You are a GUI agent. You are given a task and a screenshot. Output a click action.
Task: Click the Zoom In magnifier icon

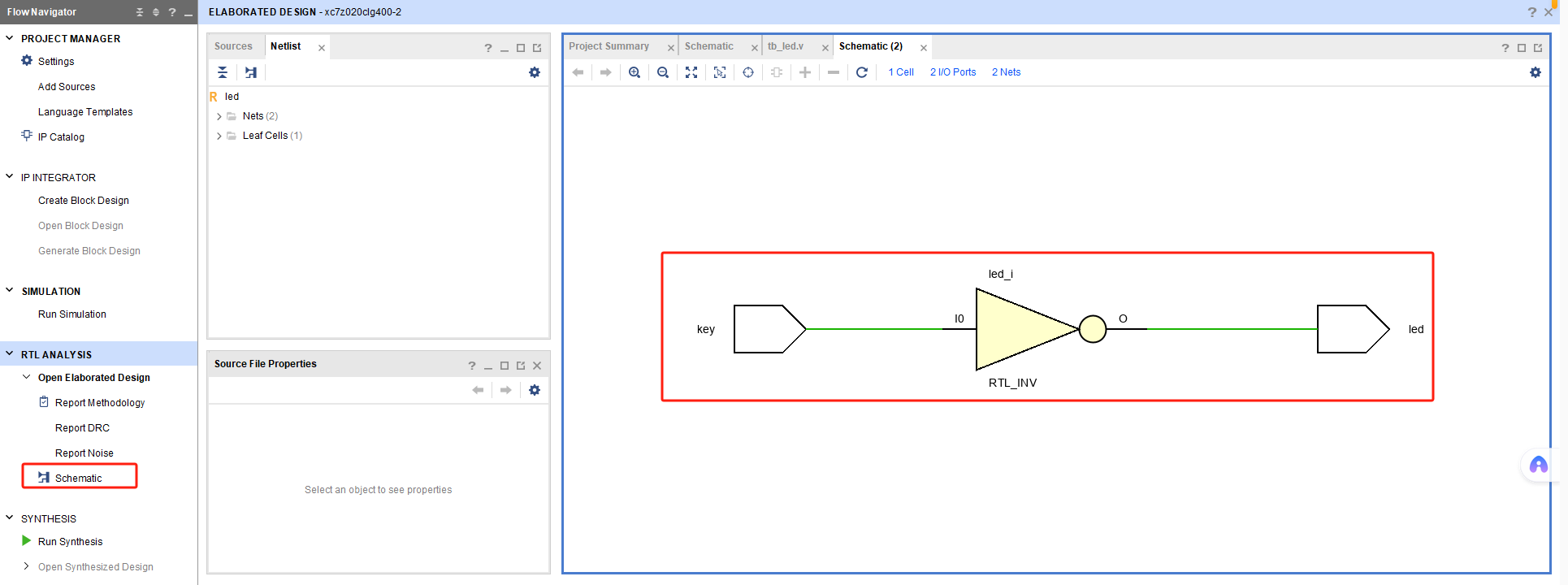(x=635, y=72)
